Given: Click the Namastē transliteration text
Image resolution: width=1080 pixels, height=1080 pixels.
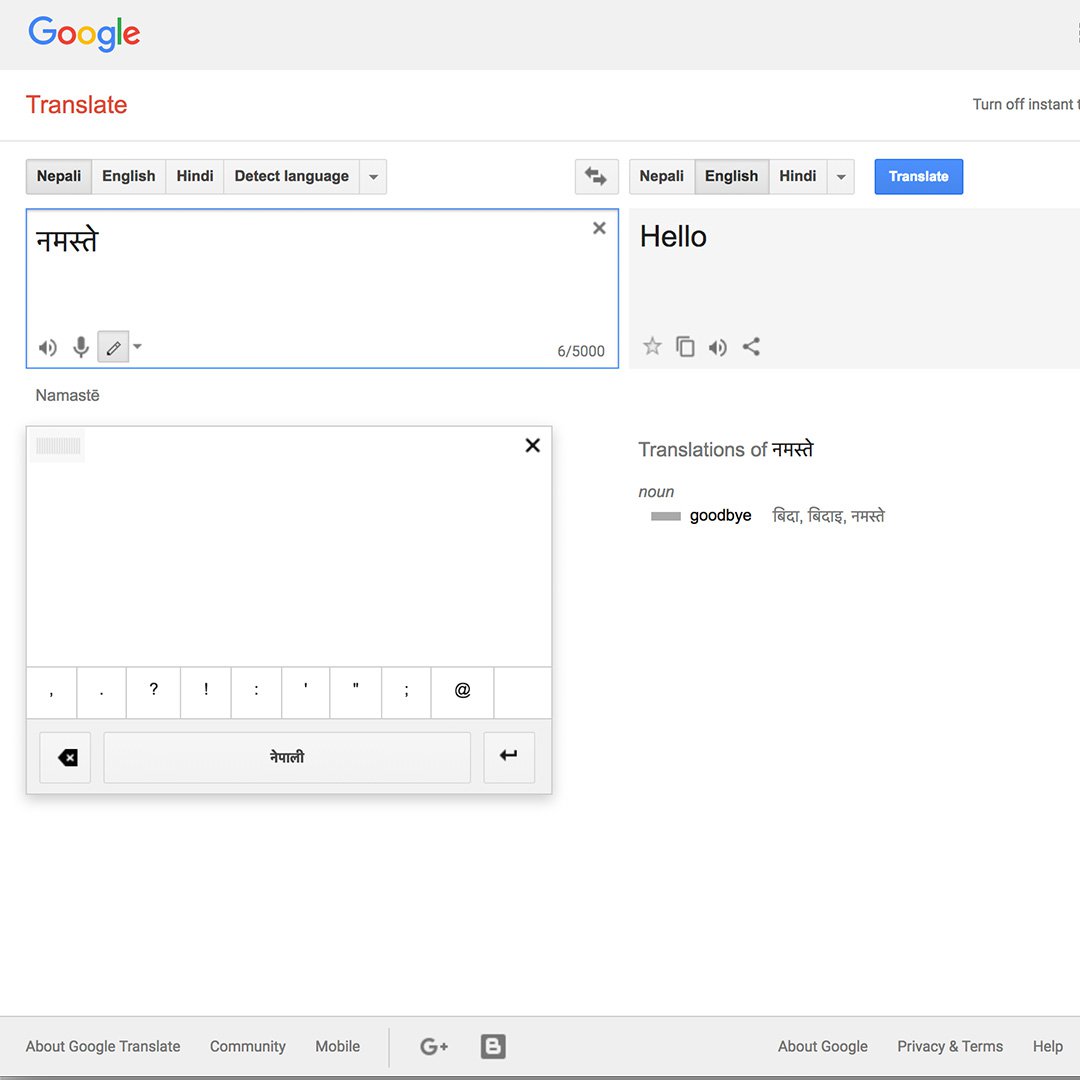Looking at the screenshot, I should click(68, 395).
